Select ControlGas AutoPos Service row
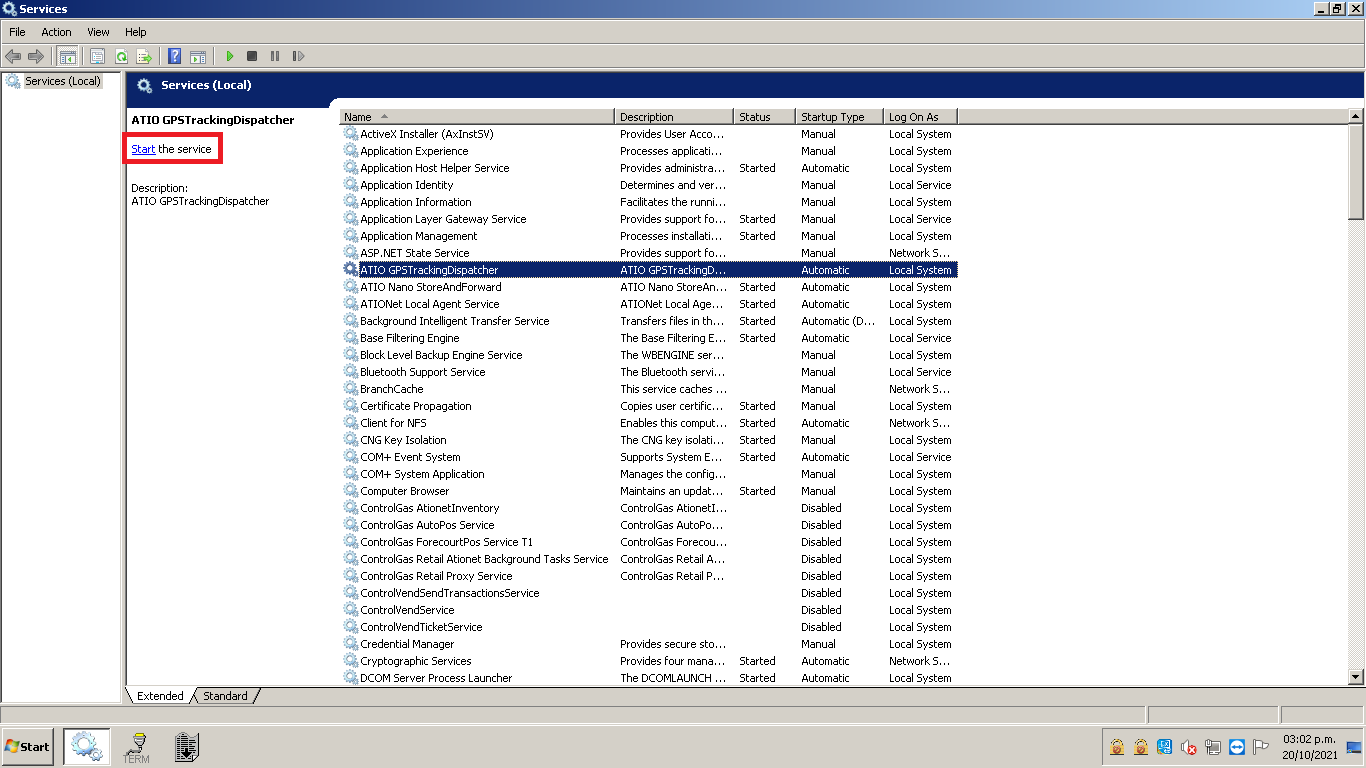The width and height of the screenshot is (1366, 768). pyautogui.click(x=649, y=525)
